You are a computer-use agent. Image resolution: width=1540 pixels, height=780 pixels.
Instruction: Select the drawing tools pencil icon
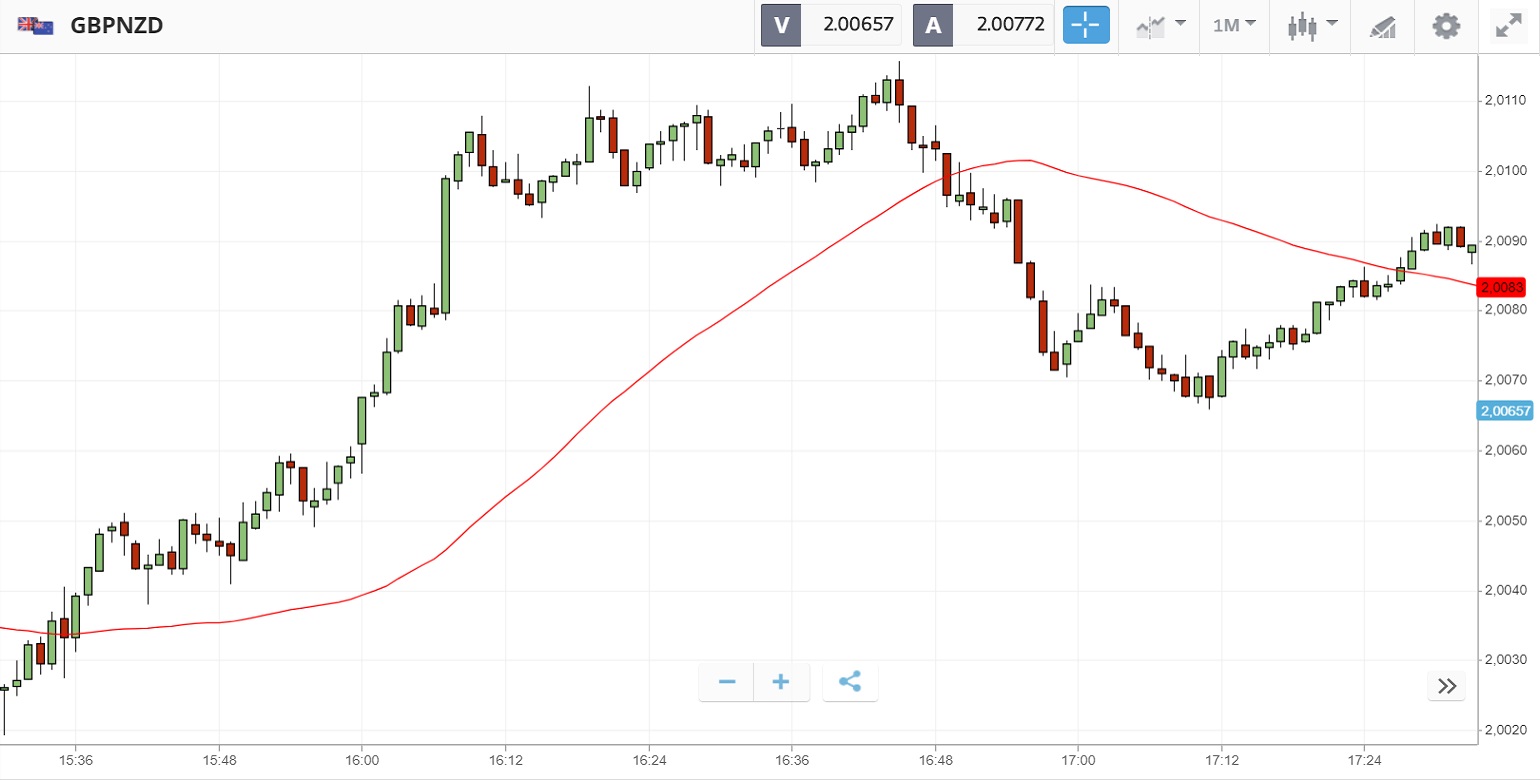[1383, 25]
